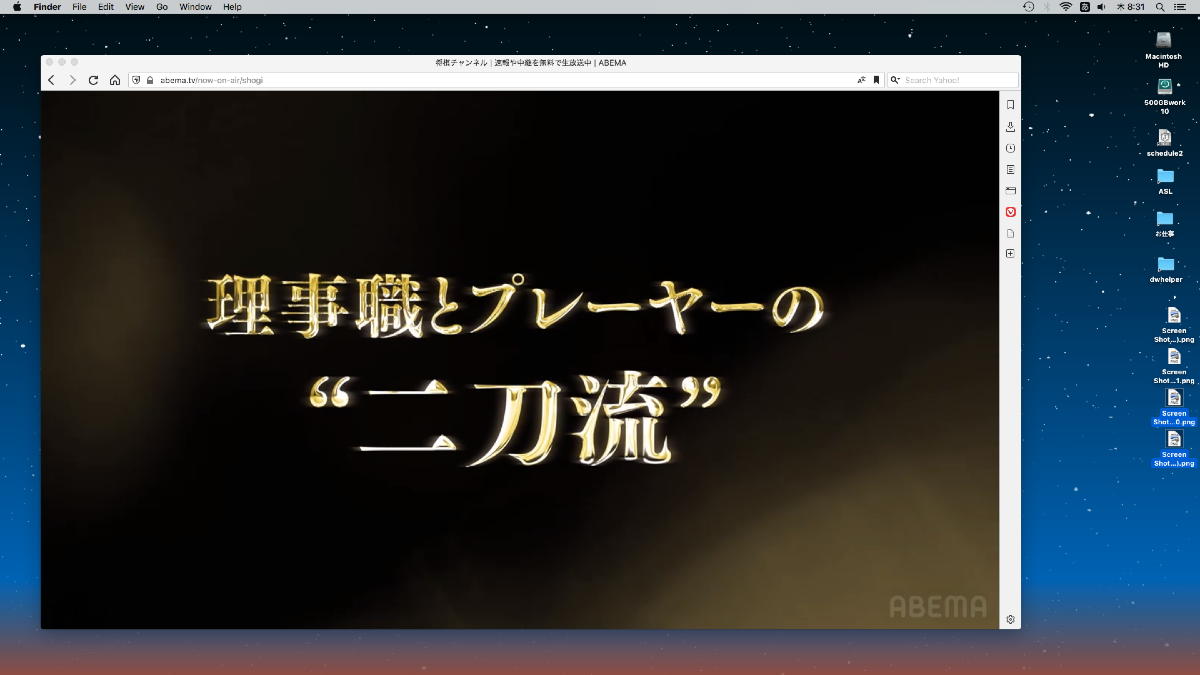Open the tracker blocker shield settings
This screenshot has width=1200, height=675.
click(136, 80)
